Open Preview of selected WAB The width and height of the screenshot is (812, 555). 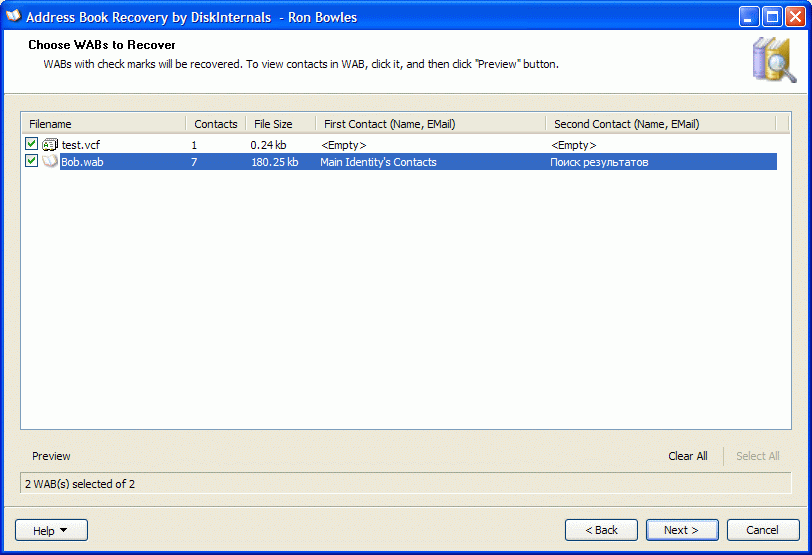[x=51, y=456]
